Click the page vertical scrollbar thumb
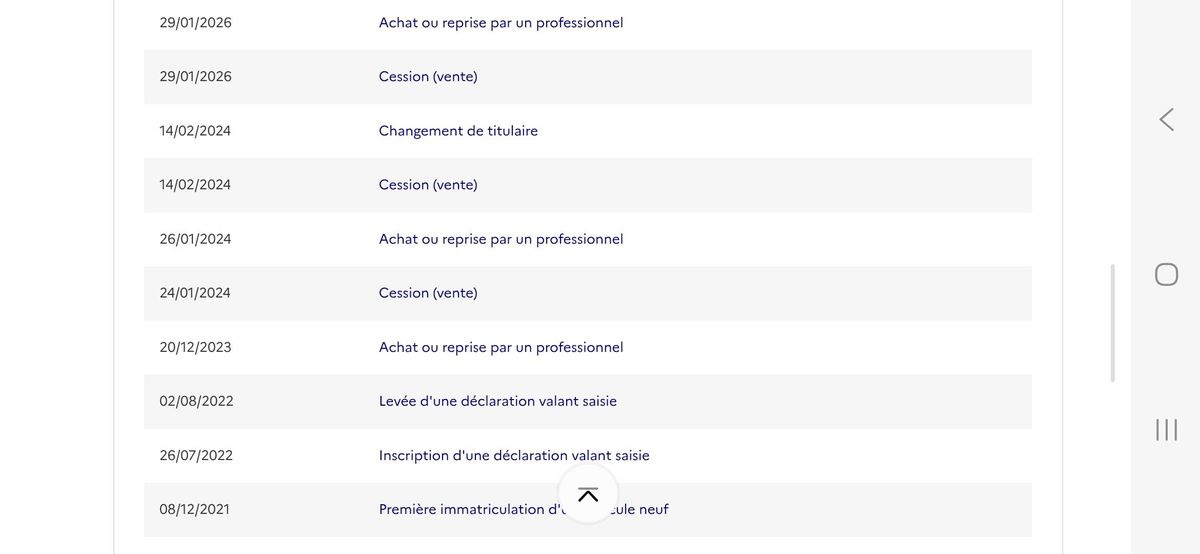The width and height of the screenshot is (1200, 554). click(x=1112, y=322)
